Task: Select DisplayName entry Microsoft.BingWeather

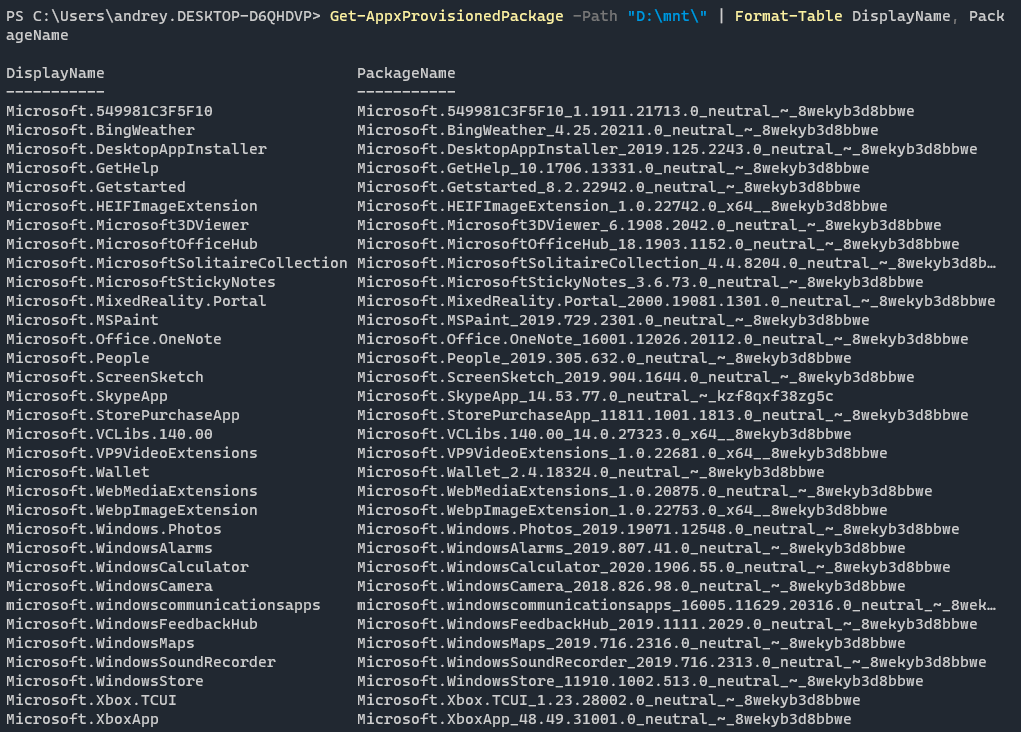Action: (100, 130)
